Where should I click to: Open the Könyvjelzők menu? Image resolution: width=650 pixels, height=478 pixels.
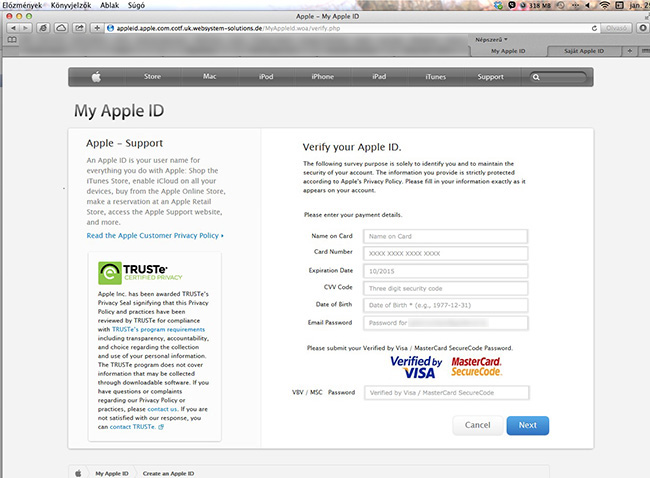[71, 5]
